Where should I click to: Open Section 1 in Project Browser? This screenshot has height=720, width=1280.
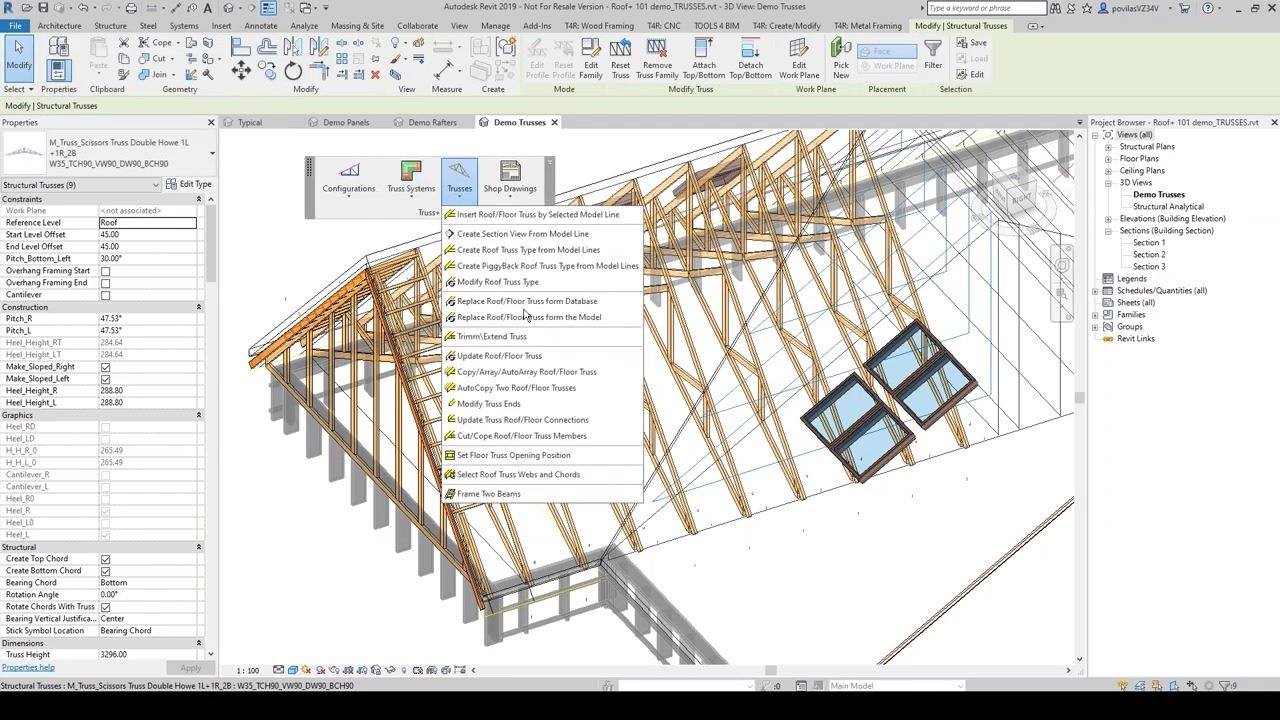click(x=1149, y=243)
